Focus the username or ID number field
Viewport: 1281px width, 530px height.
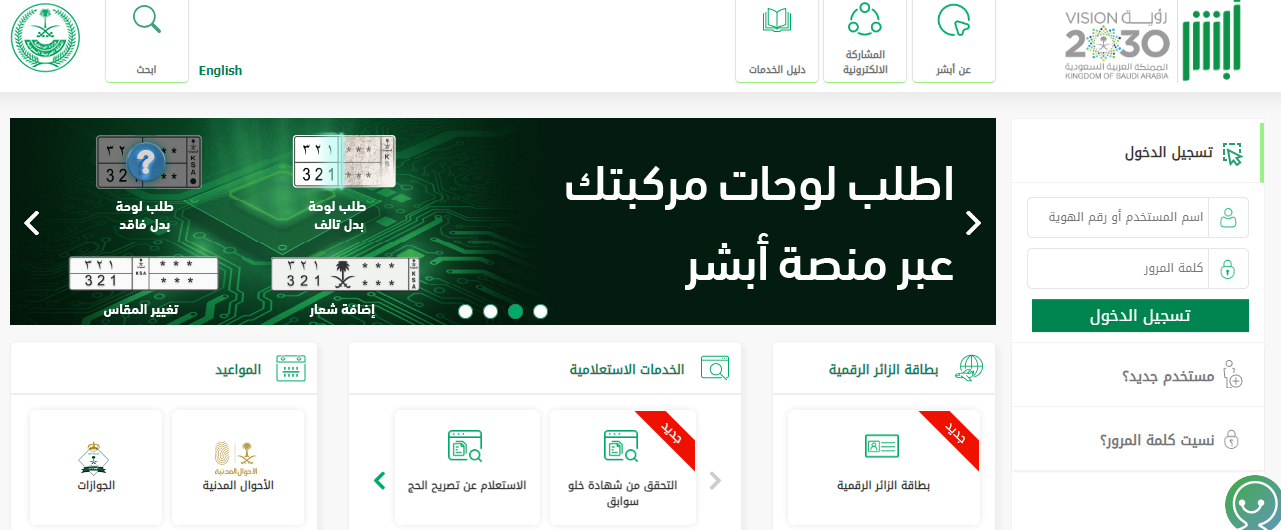pyautogui.click(x=1138, y=217)
